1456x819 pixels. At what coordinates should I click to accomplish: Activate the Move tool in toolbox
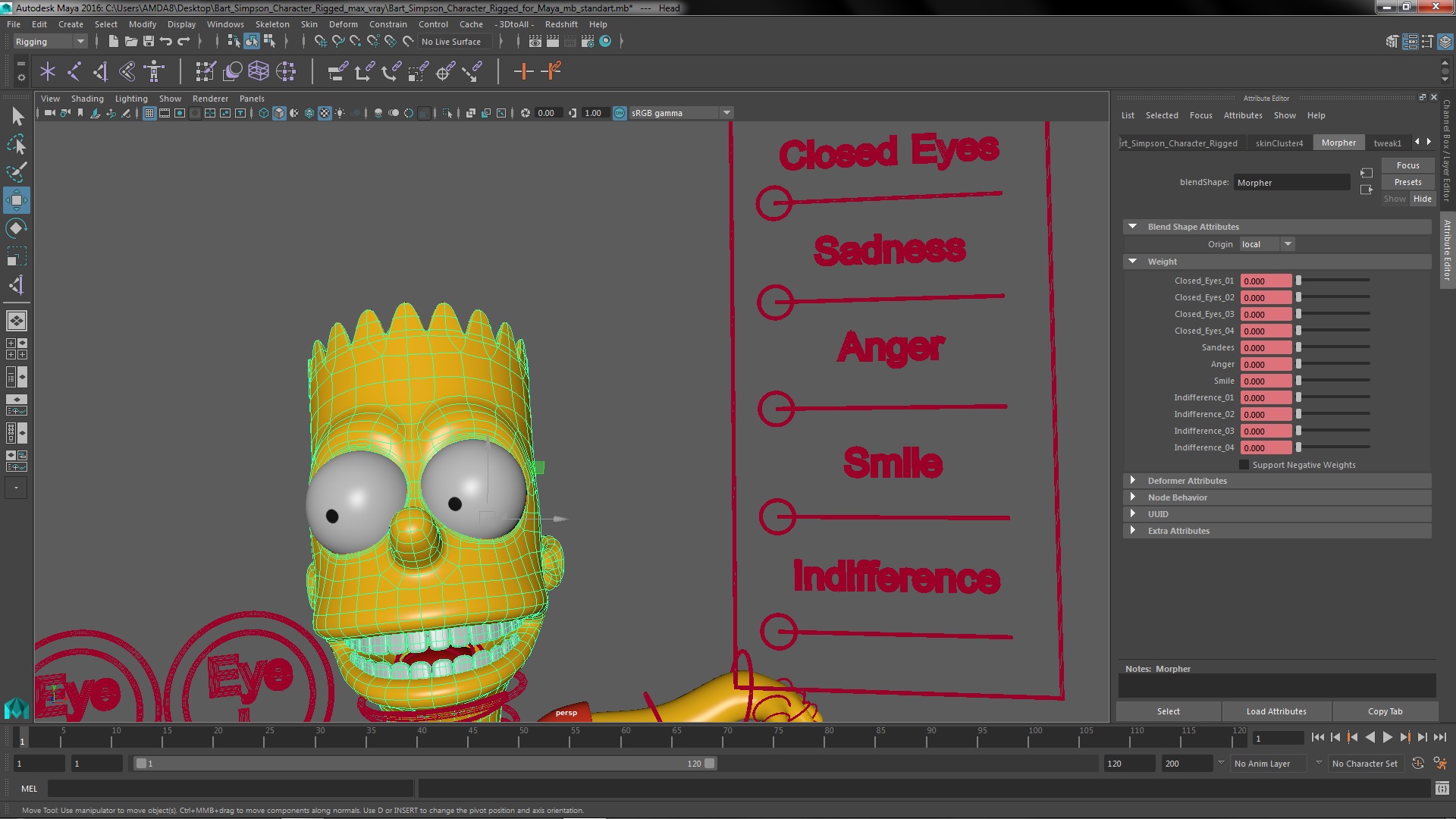pyautogui.click(x=17, y=200)
